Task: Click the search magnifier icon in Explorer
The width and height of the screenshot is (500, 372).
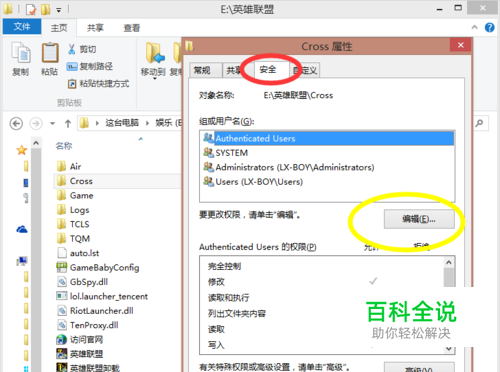Action: pyautogui.click(x=479, y=123)
